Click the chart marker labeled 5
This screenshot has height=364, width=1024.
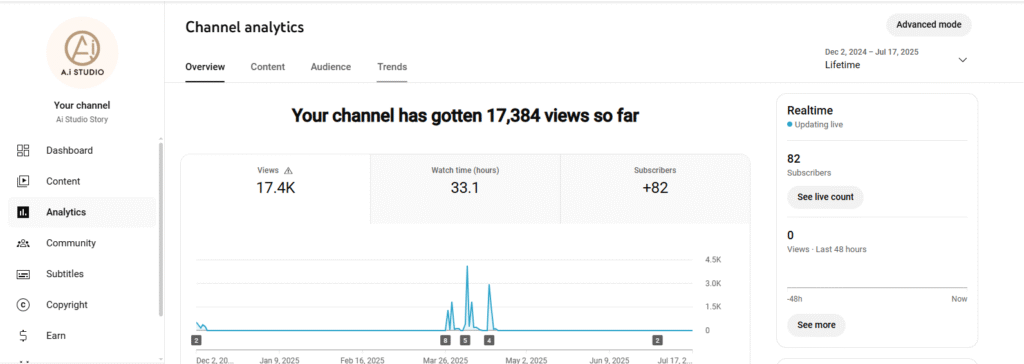point(465,340)
